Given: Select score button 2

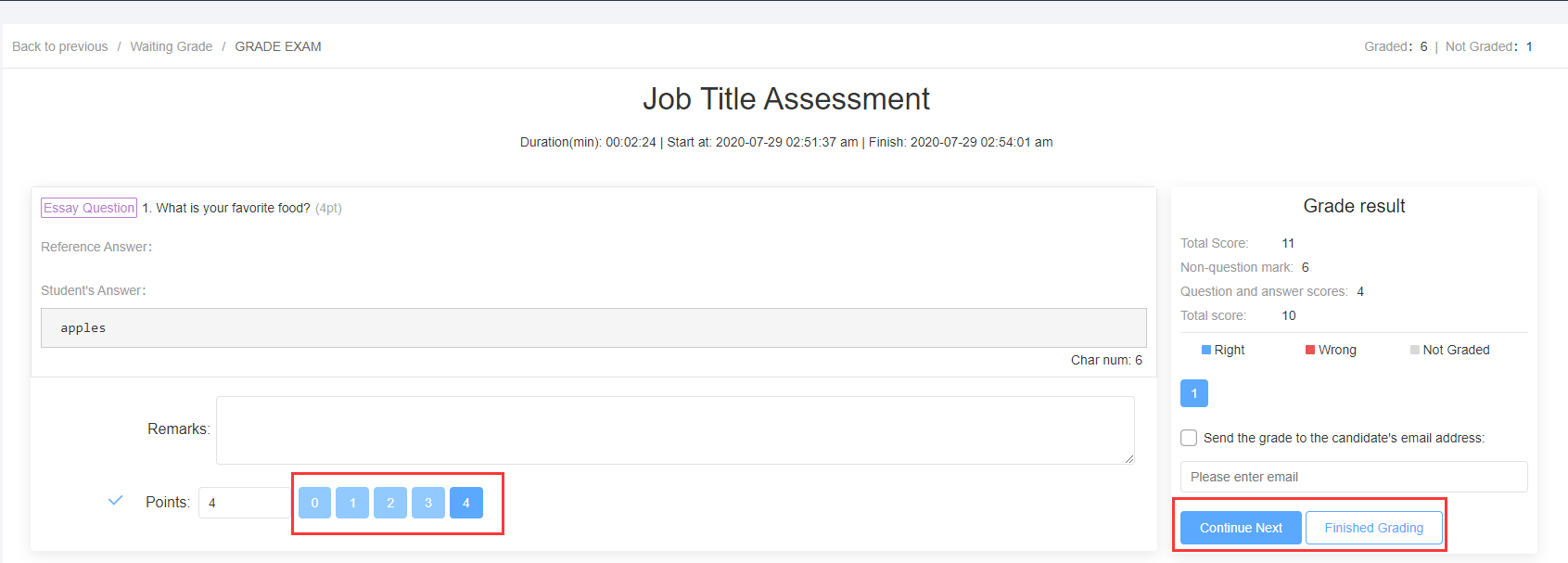Looking at the screenshot, I should [390, 503].
